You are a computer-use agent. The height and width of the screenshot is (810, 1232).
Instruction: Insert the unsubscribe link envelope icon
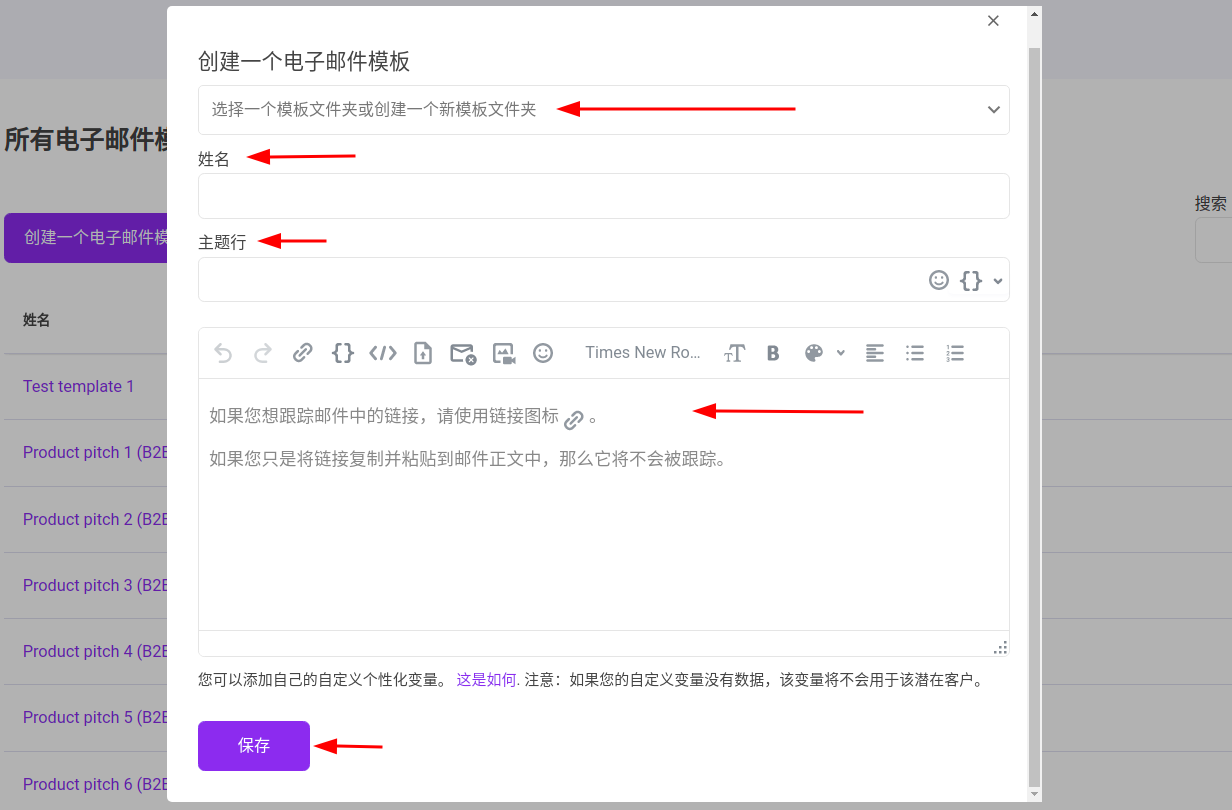(462, 353)
